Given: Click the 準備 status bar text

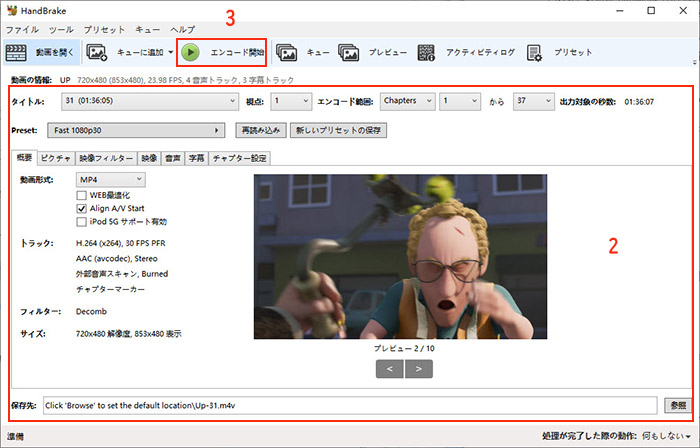Looking at the screenshot, I should tap(16, 436).
